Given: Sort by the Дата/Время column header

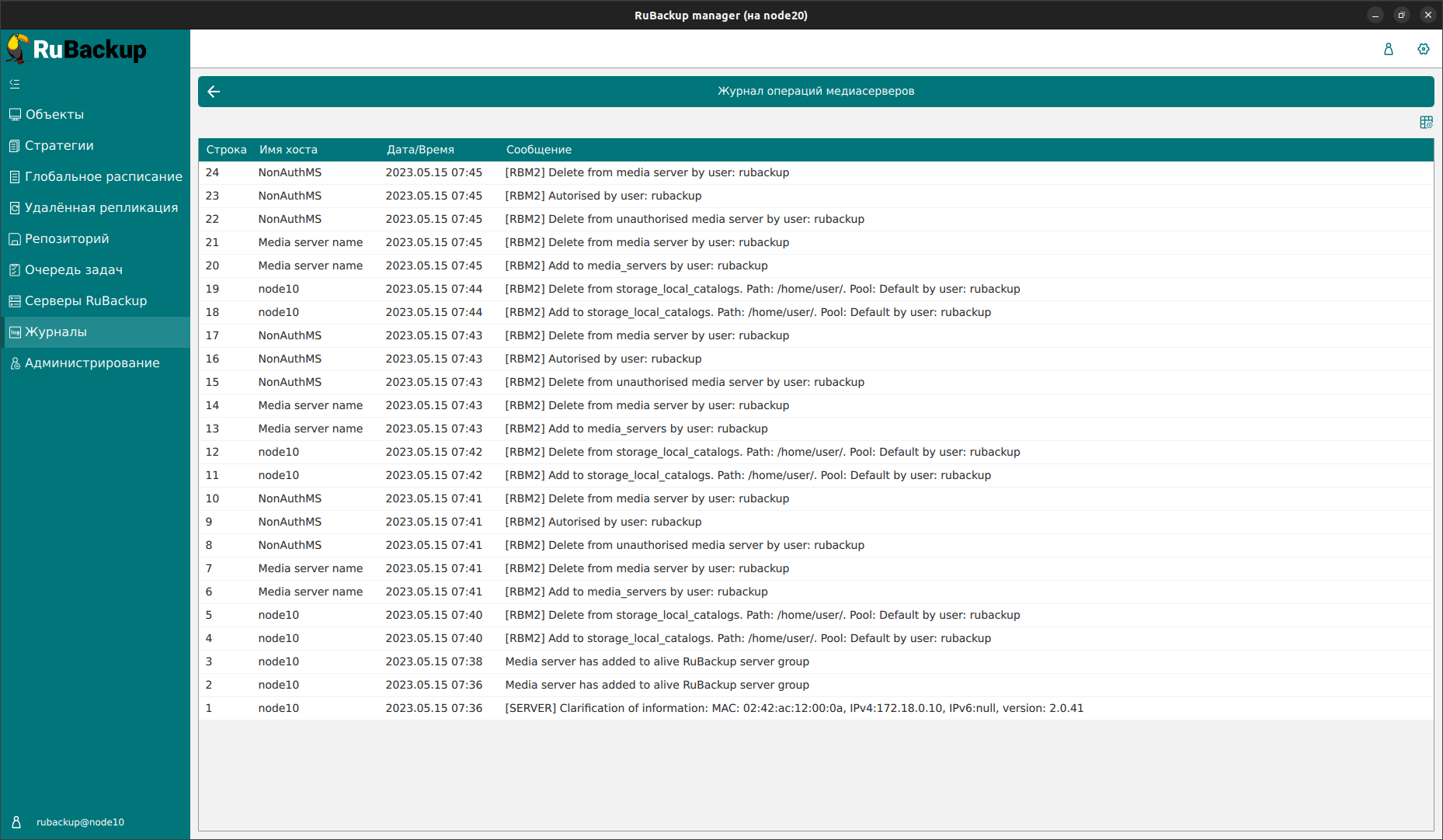Looking at the screenshot, I should (x=420, y=150).
